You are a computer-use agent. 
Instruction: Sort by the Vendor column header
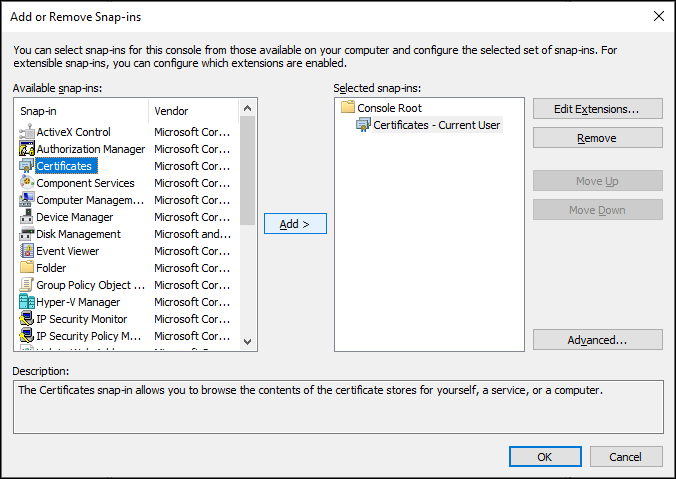(x=195, y=111)
